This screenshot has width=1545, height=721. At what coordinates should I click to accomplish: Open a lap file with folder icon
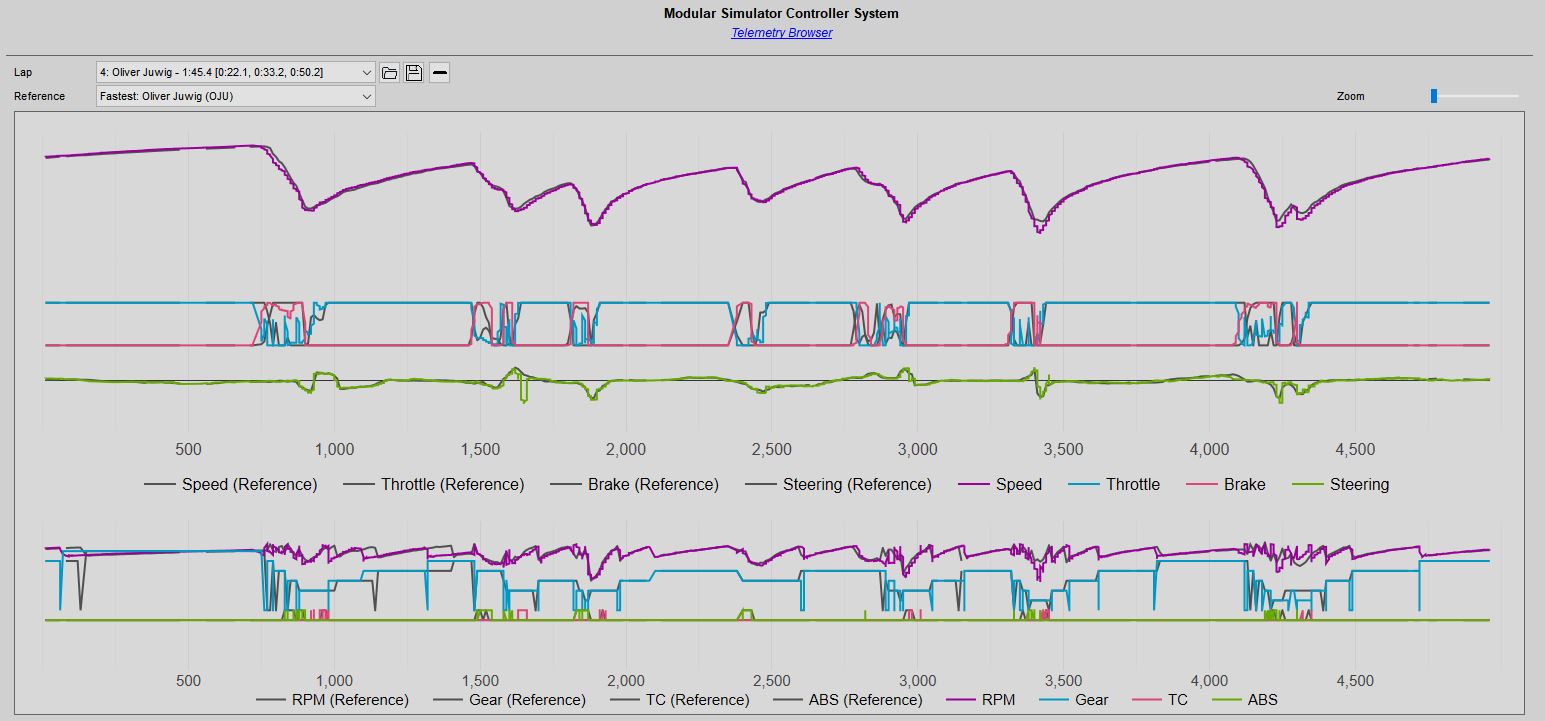pos(390,72)
